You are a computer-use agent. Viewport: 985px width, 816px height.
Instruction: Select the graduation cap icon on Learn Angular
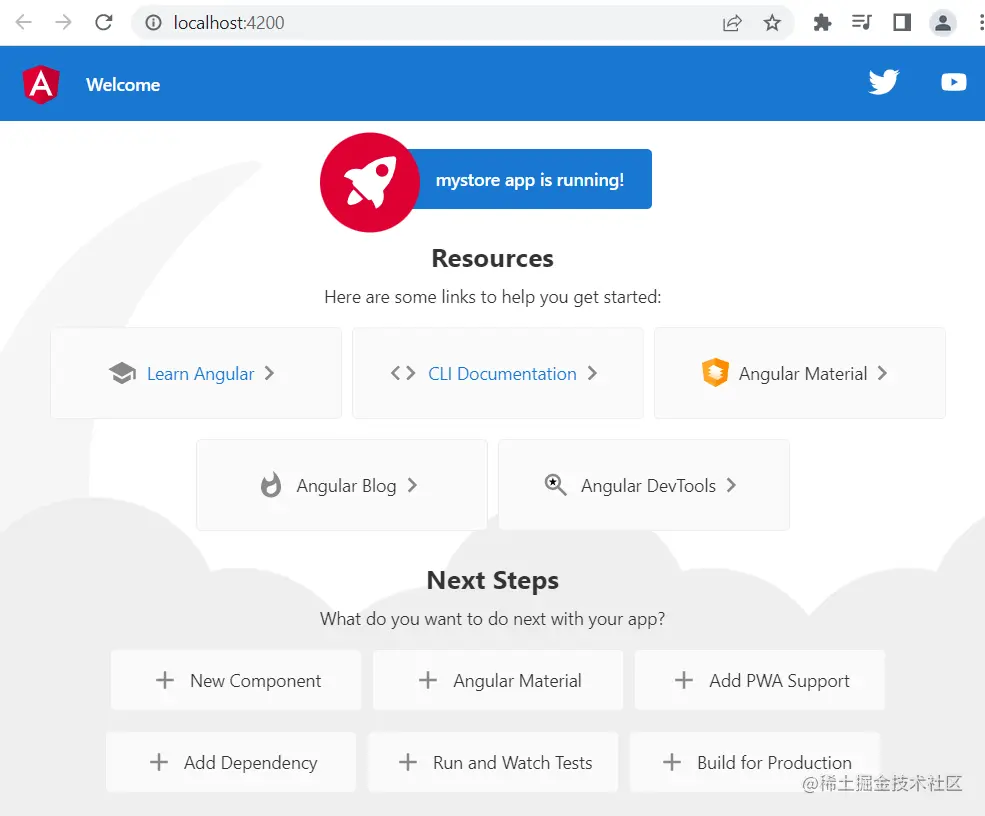(x=122, y=373)
